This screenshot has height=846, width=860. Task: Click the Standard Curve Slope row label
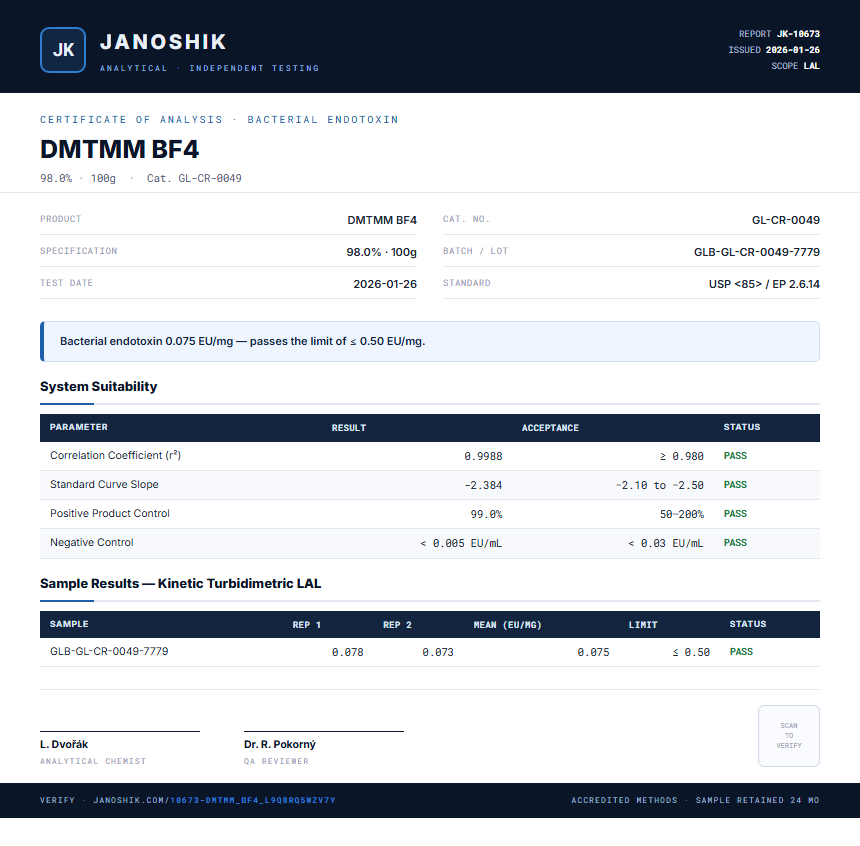(104, 484)
